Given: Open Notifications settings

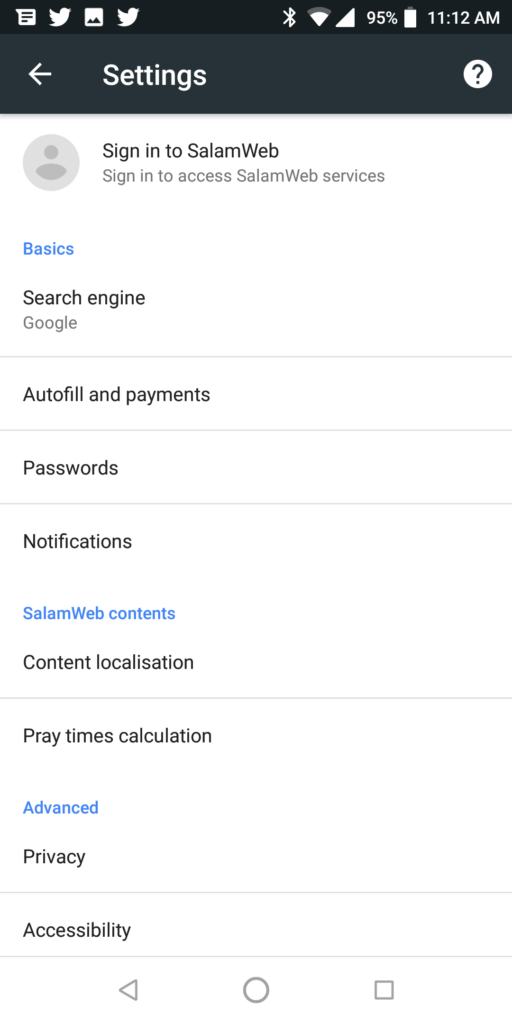Looking at the screenshot, I should 256,541.
